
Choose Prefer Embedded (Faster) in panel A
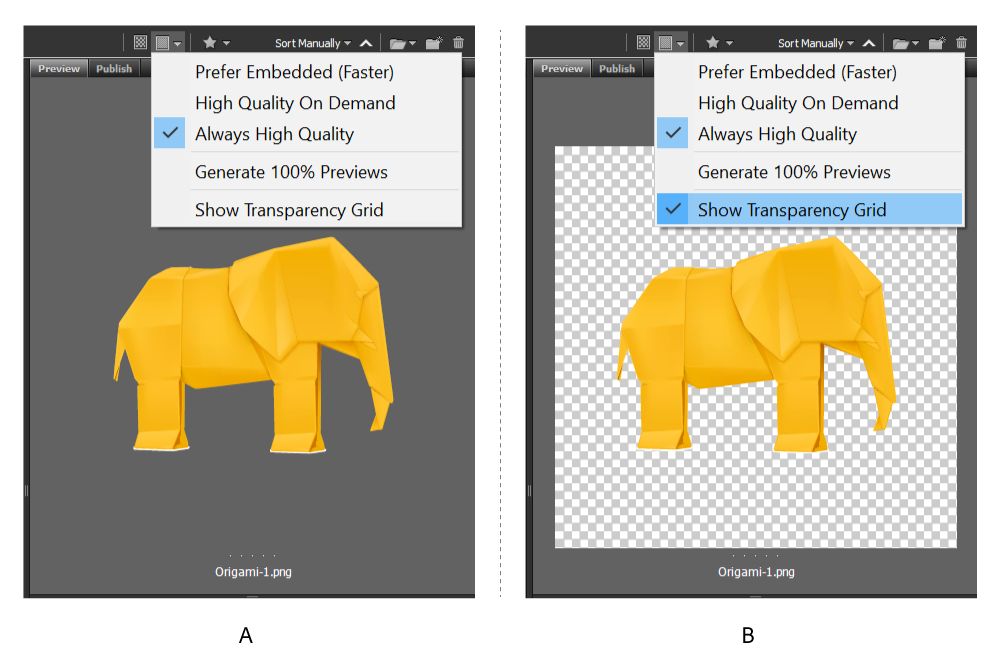point(307,72)
